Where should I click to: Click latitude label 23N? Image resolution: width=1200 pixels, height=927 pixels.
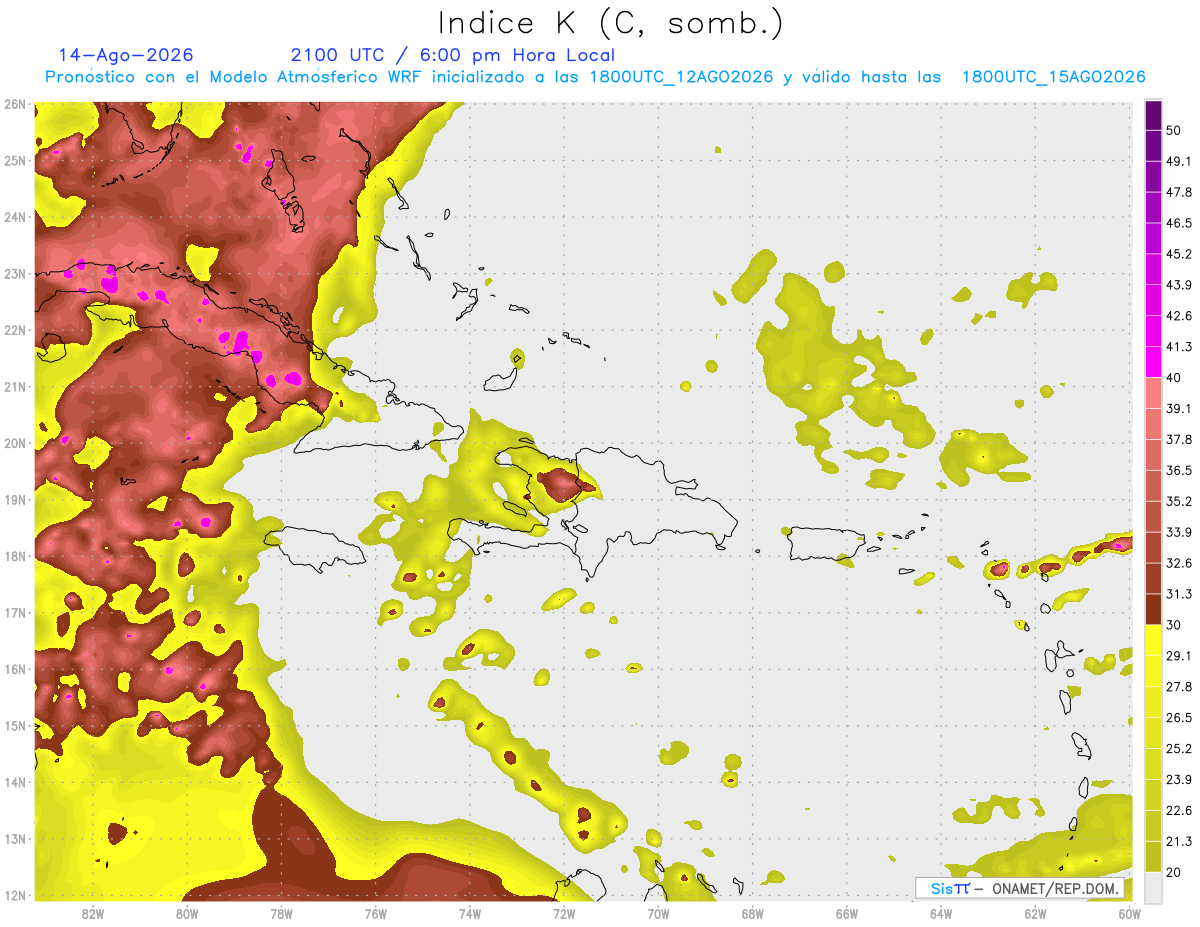[x=14, y=273]
